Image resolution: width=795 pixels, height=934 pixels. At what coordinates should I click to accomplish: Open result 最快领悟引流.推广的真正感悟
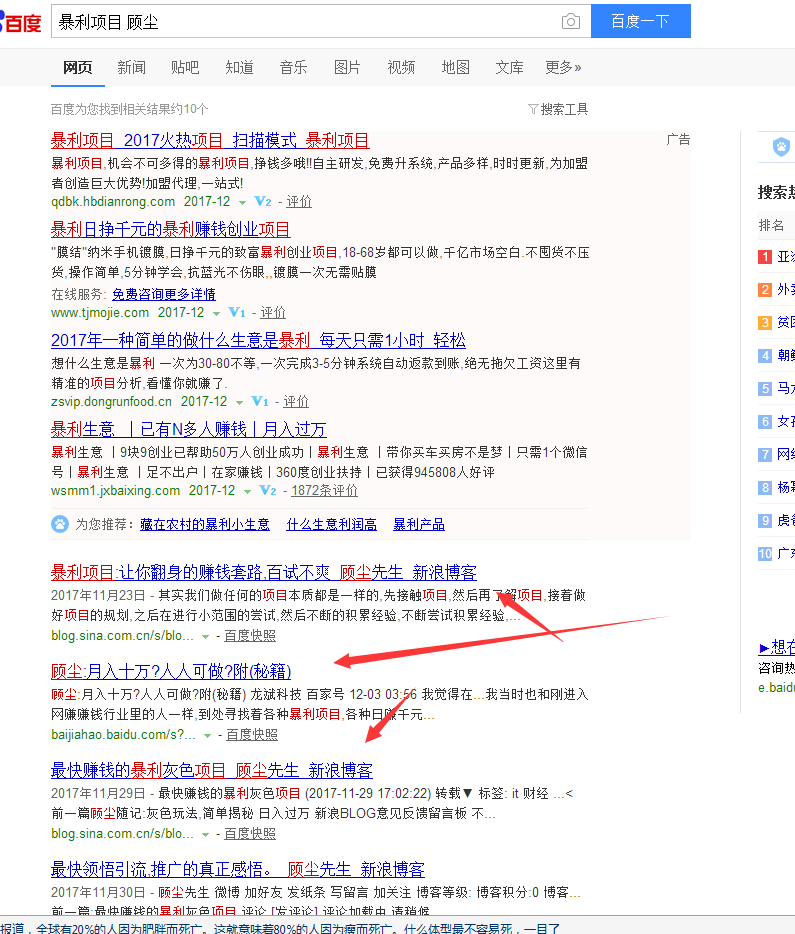tap(238, 869)
